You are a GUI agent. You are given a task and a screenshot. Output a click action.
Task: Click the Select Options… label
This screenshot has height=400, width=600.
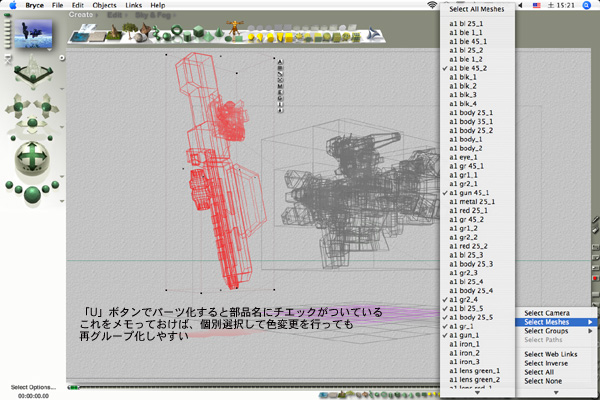(33, 387)
